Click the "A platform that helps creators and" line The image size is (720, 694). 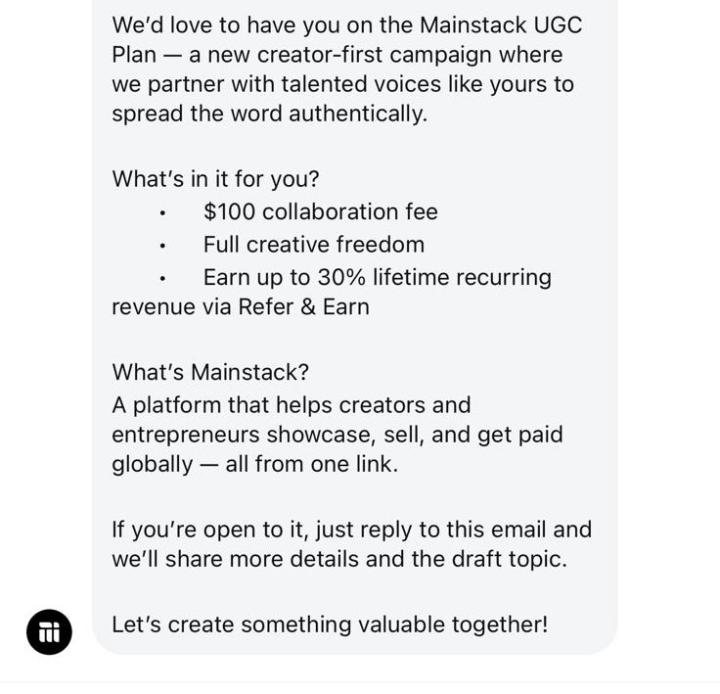click(x=292, y=406)
